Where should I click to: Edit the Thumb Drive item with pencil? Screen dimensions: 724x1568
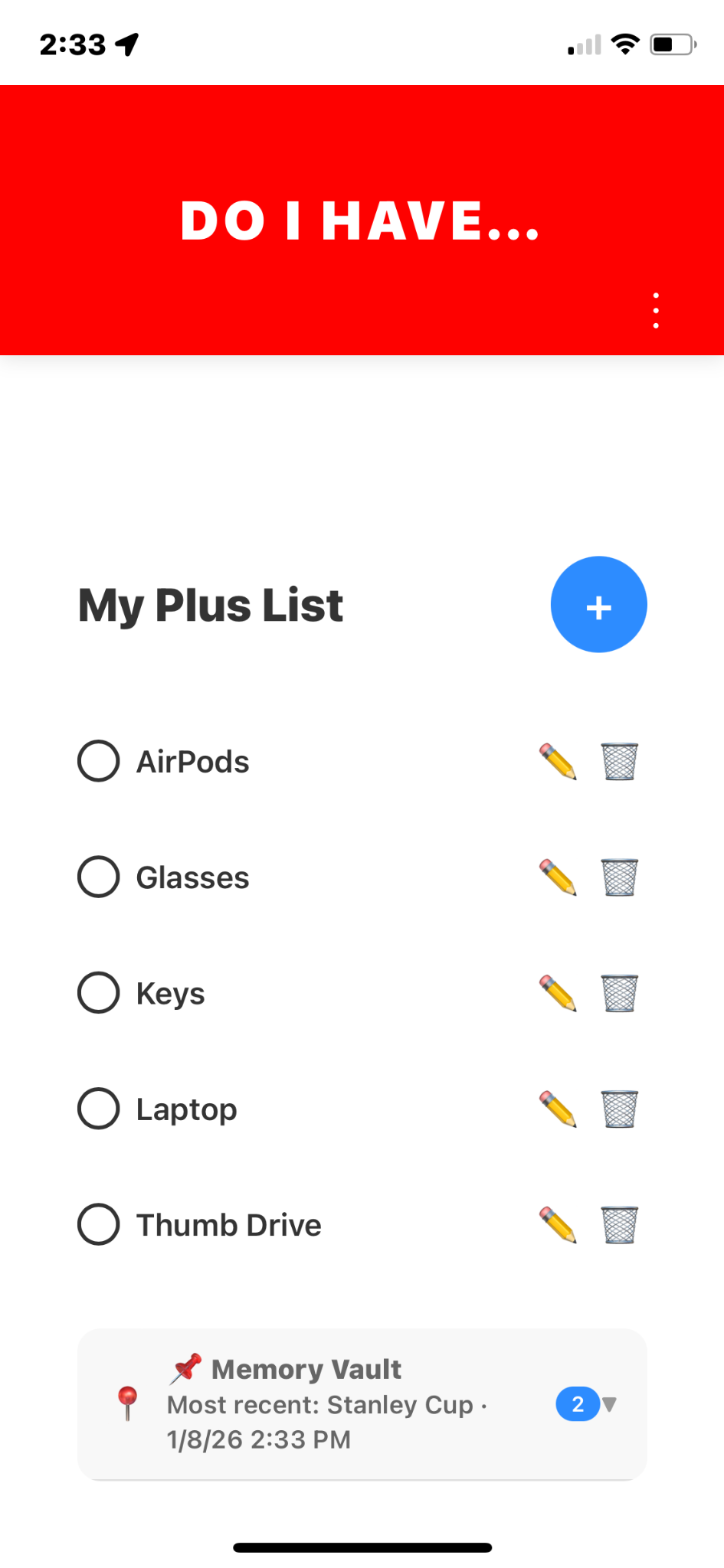(558, 1224)
